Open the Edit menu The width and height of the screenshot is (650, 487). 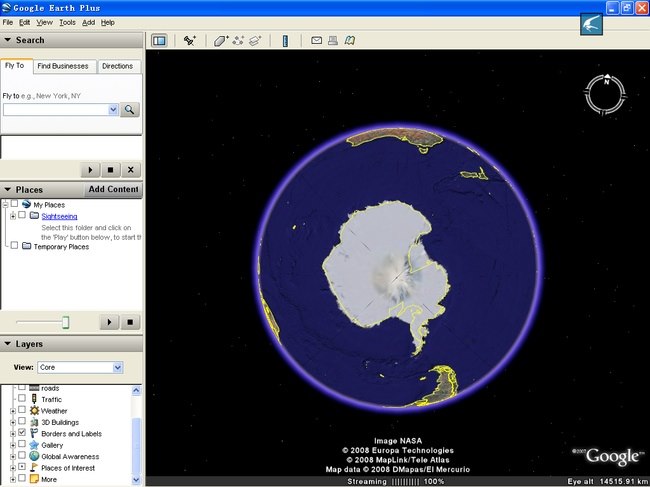[x=24, y=22]
